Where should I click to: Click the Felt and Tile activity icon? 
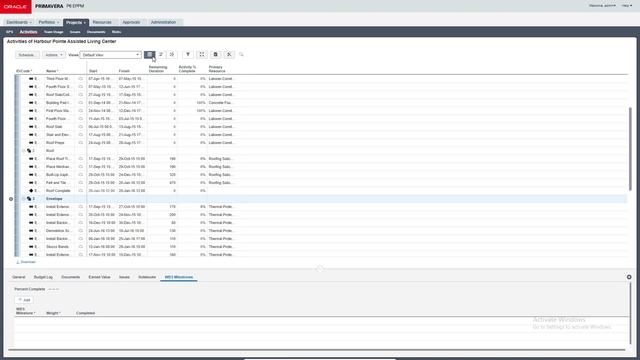tap(31, 183)
